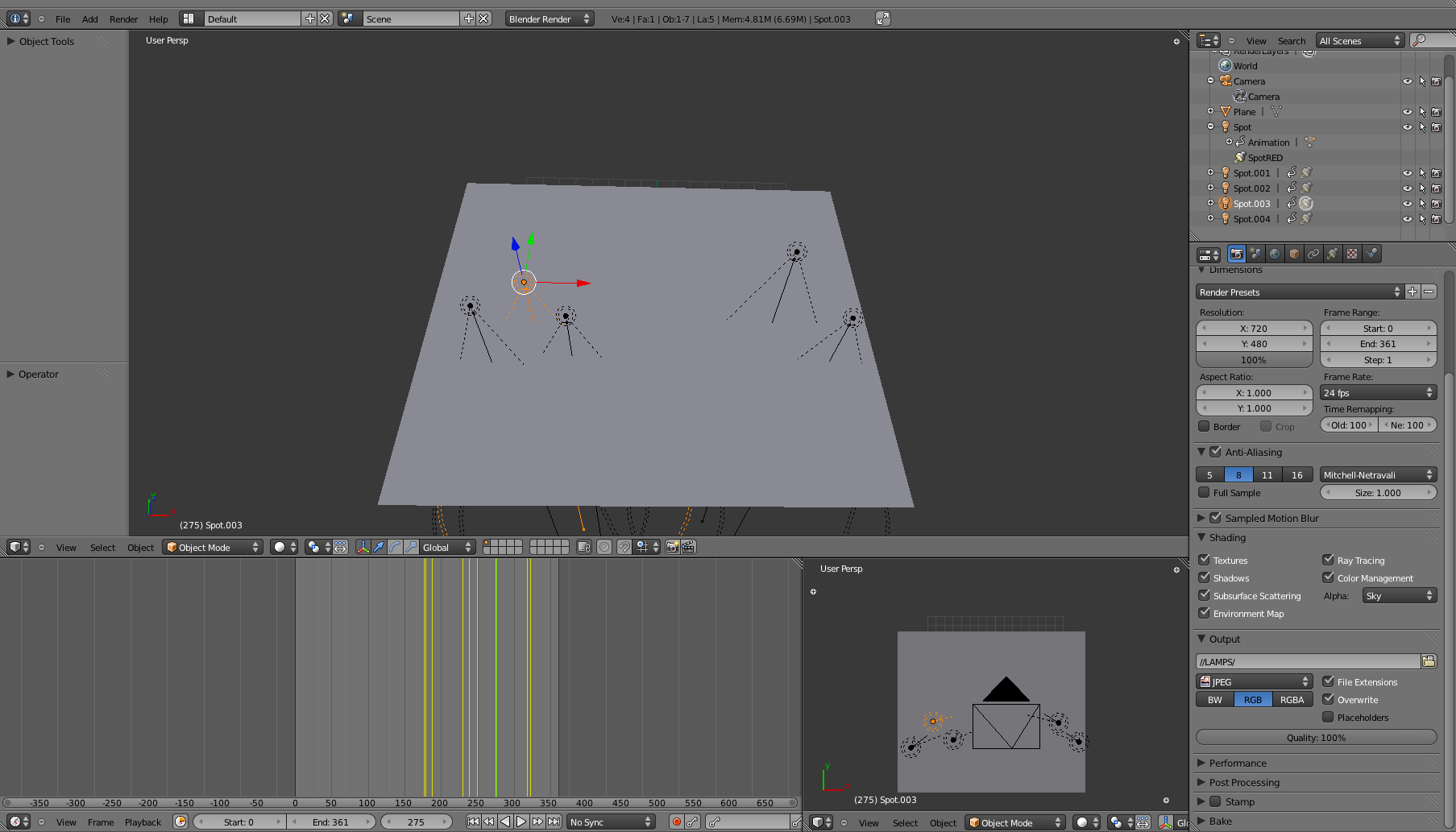Select the RGBA color mode button
Image resolution: width=1456 pixels, height=832 pixels.
[1292, 700]
